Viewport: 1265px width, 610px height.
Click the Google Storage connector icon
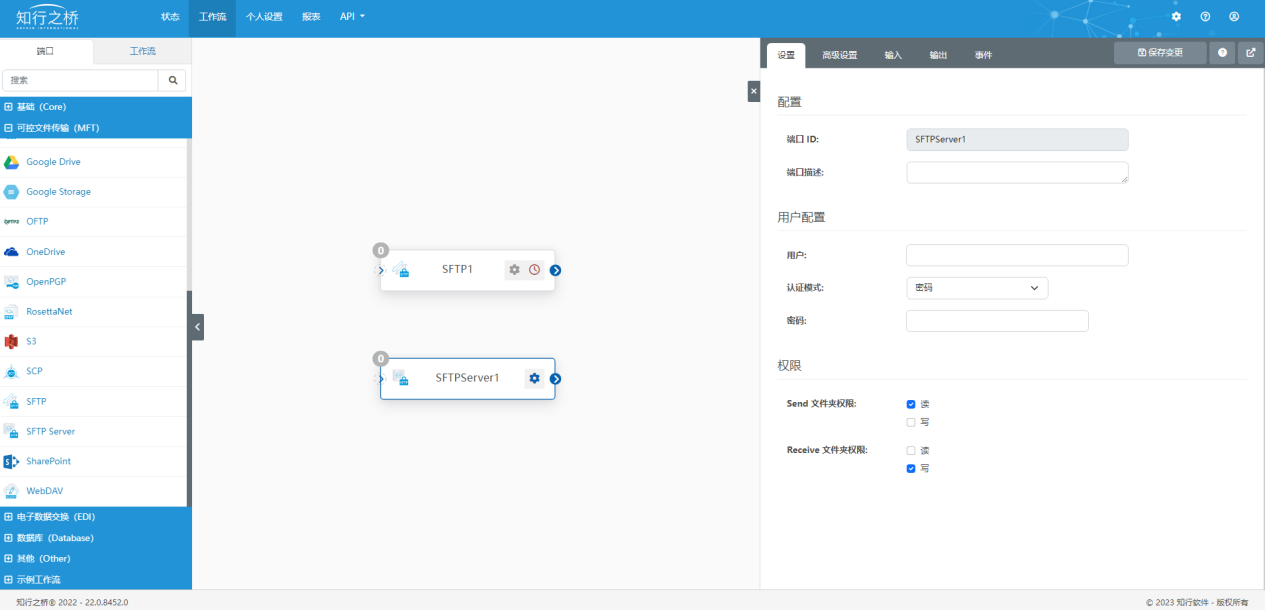point(12,192)
